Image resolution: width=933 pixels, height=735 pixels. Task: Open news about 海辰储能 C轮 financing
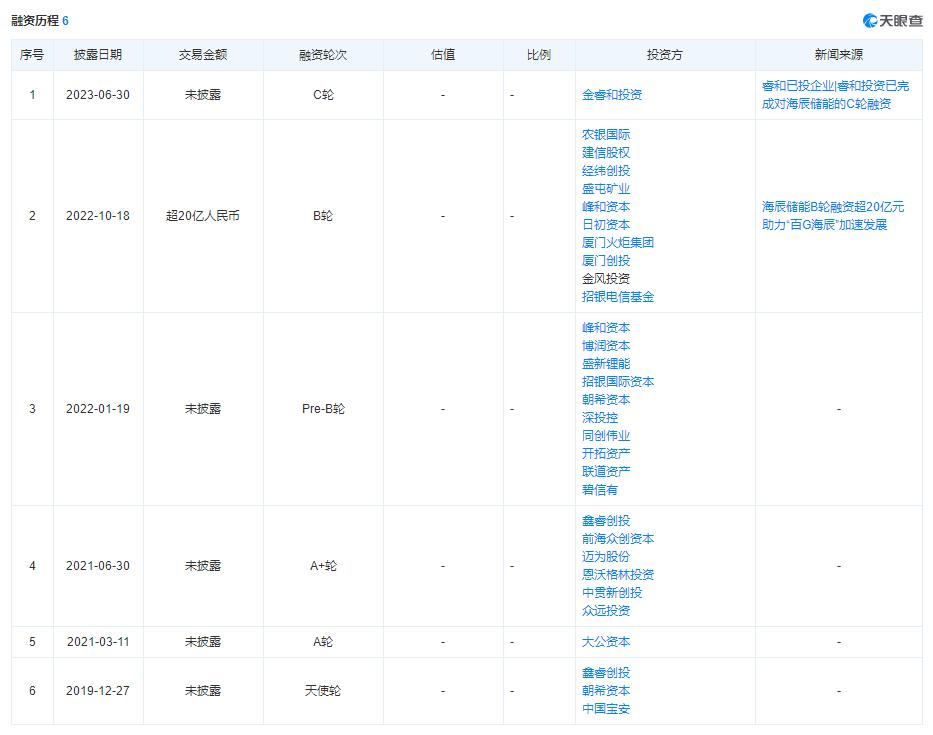(x=838, y=95)
